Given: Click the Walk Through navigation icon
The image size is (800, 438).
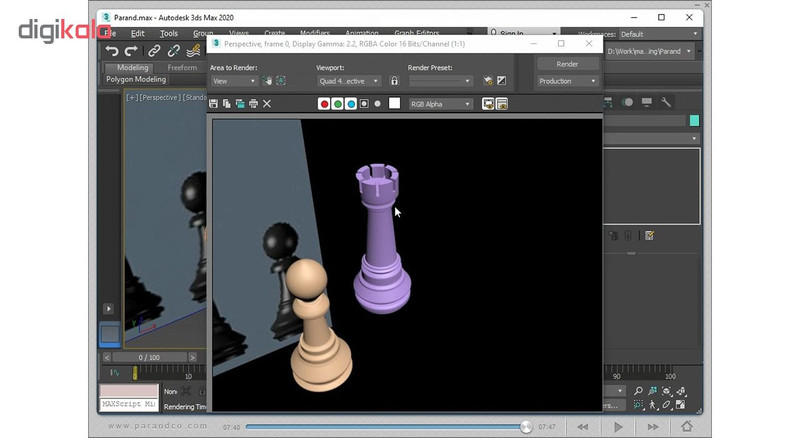Looking at the screenshot, I should click(x=653, y=404).
